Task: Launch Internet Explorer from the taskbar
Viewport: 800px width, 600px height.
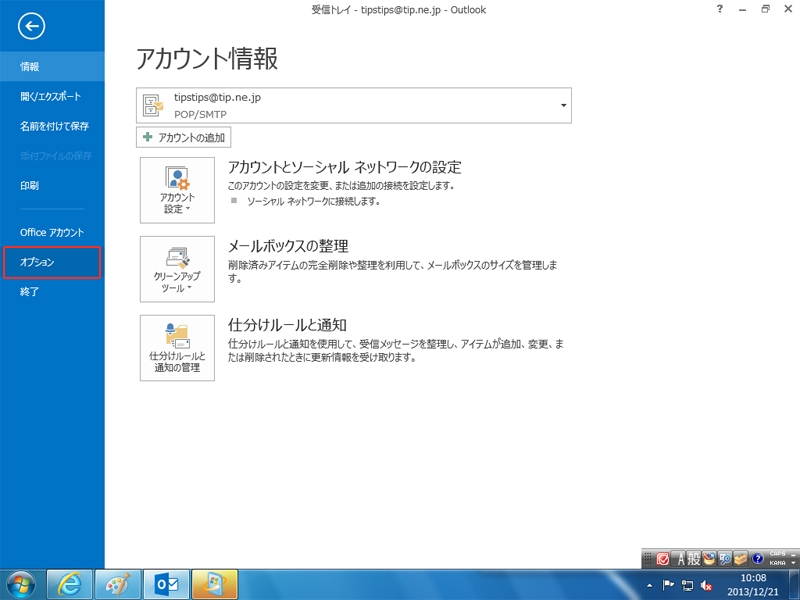Action: (x=69, y=584)
